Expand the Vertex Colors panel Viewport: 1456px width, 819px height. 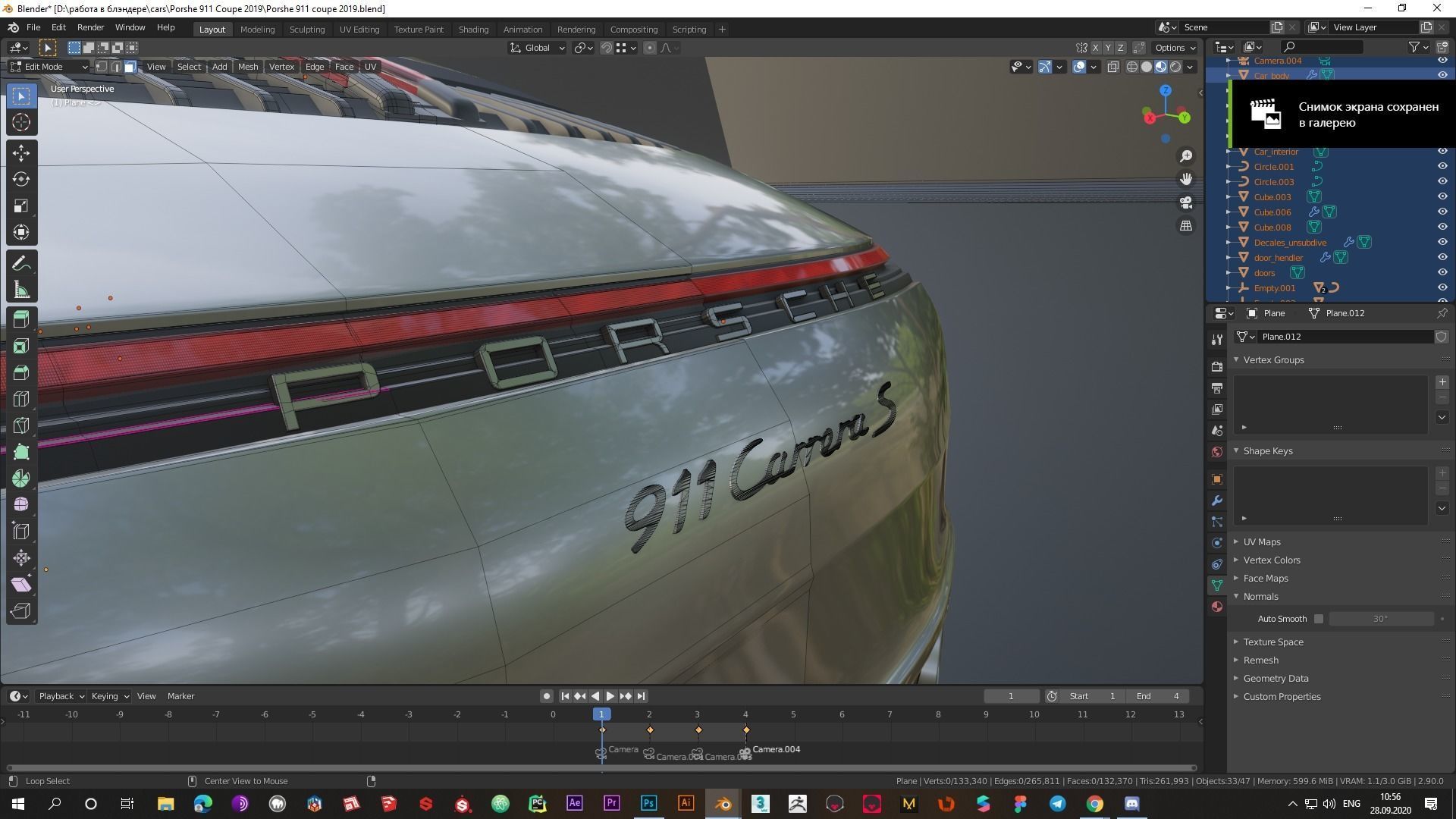(1271, 560)
